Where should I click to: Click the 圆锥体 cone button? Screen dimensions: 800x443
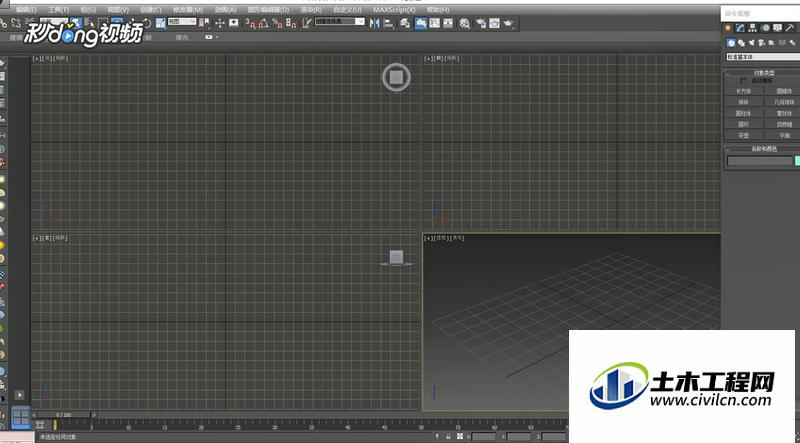784,91
